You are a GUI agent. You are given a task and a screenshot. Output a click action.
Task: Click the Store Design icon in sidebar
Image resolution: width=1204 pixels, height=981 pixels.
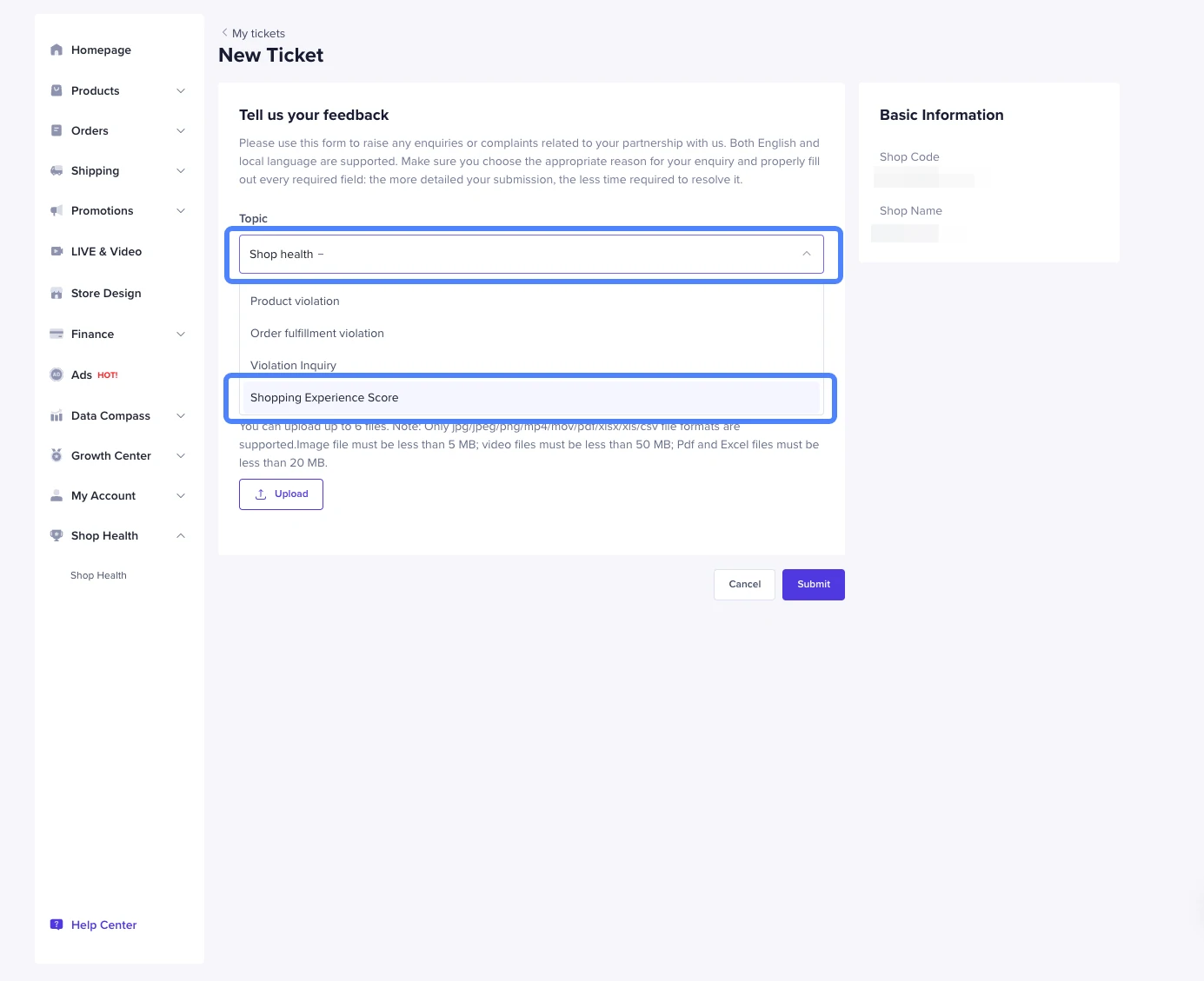tap(57, 294)
